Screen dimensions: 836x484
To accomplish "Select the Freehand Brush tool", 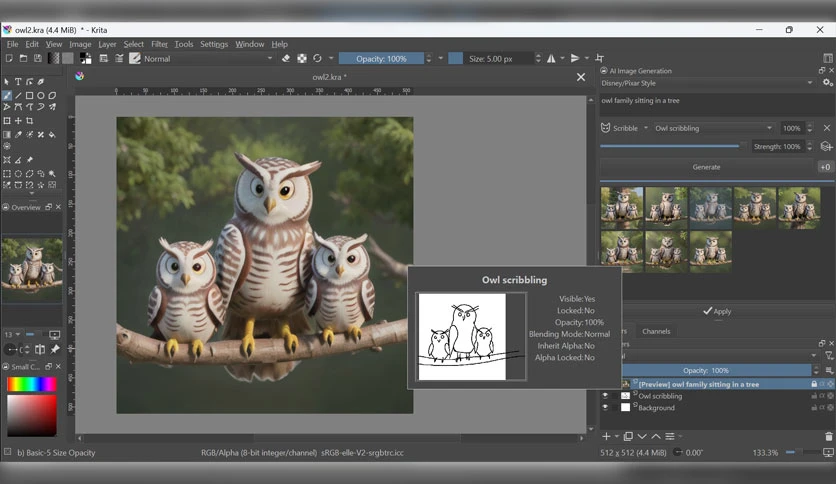I will click(x=7, y=95).
